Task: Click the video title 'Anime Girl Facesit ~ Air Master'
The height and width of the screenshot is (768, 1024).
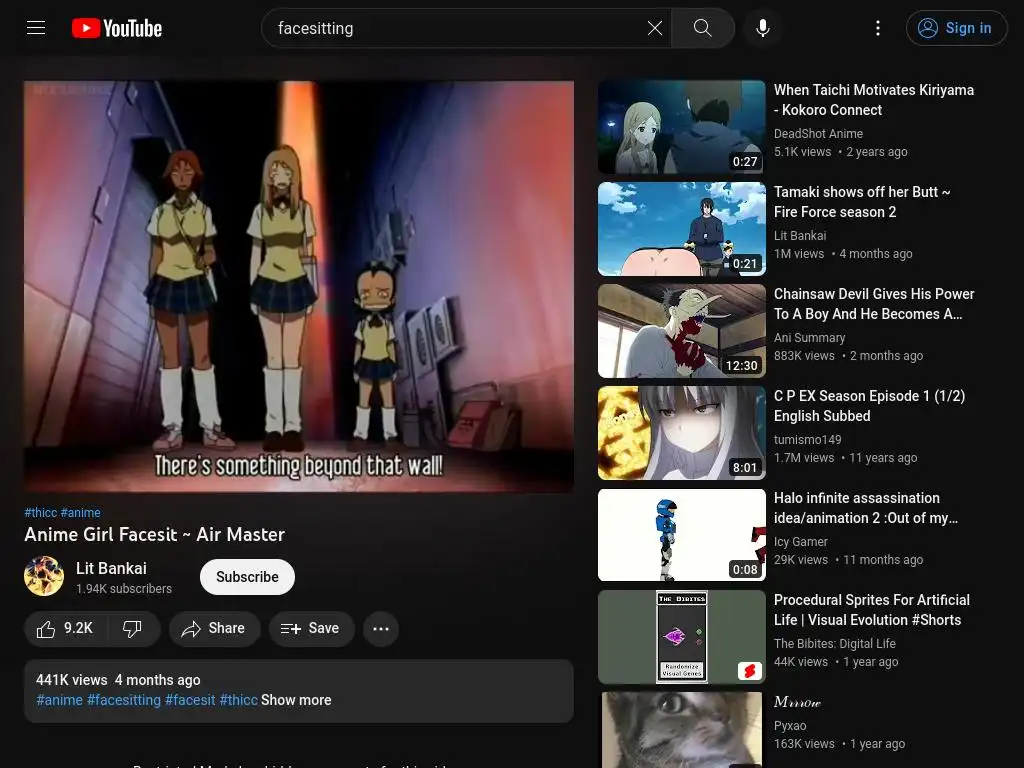Action: coord(154,534)
